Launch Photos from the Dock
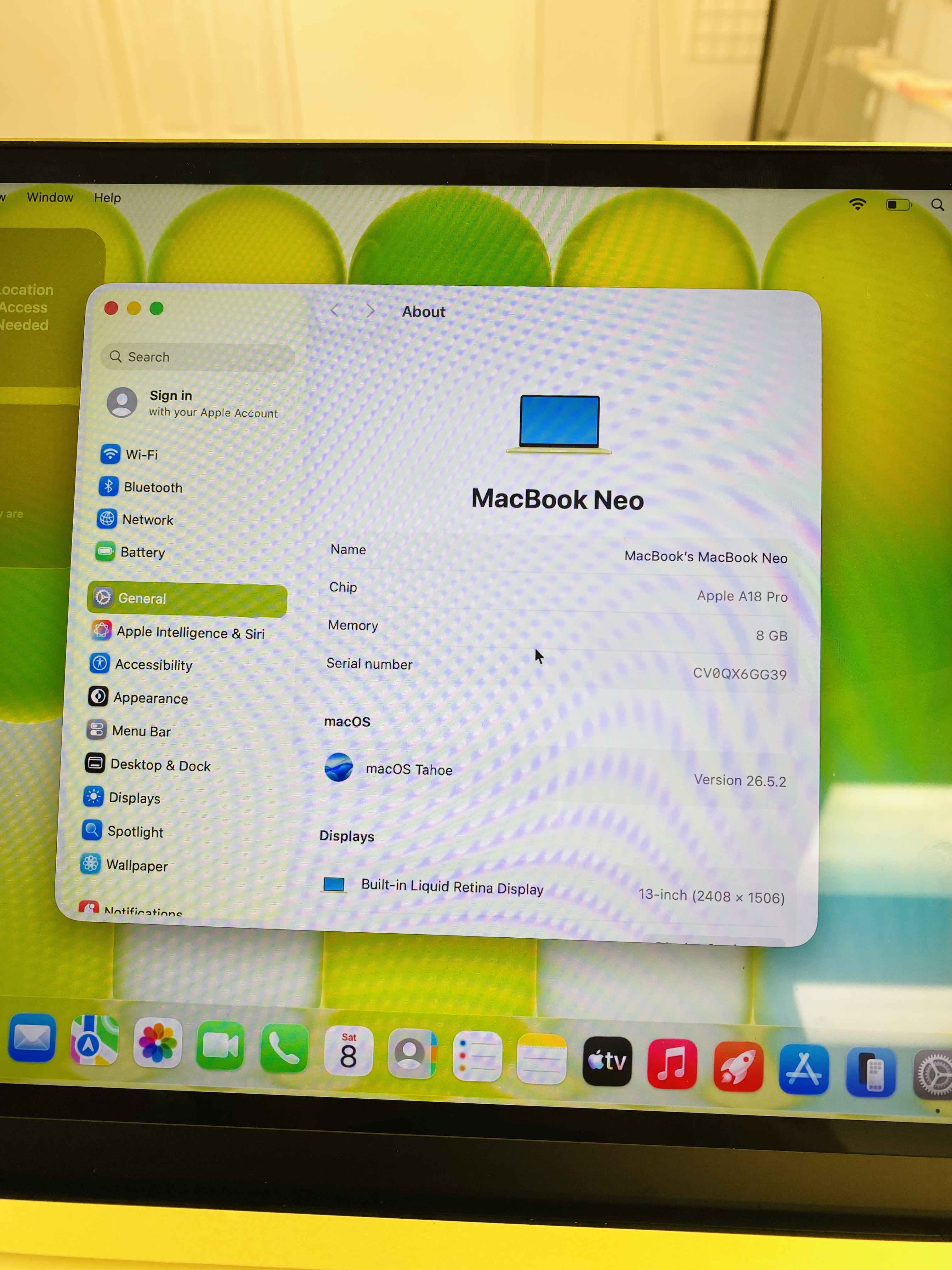 click(157, 1044)
